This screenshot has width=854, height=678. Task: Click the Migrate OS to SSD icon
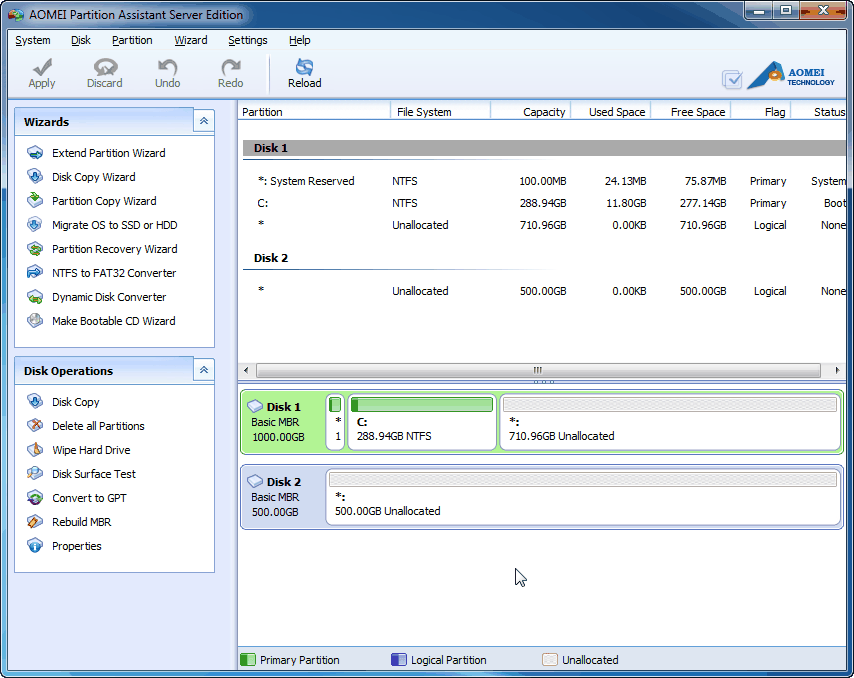(35, 224)
